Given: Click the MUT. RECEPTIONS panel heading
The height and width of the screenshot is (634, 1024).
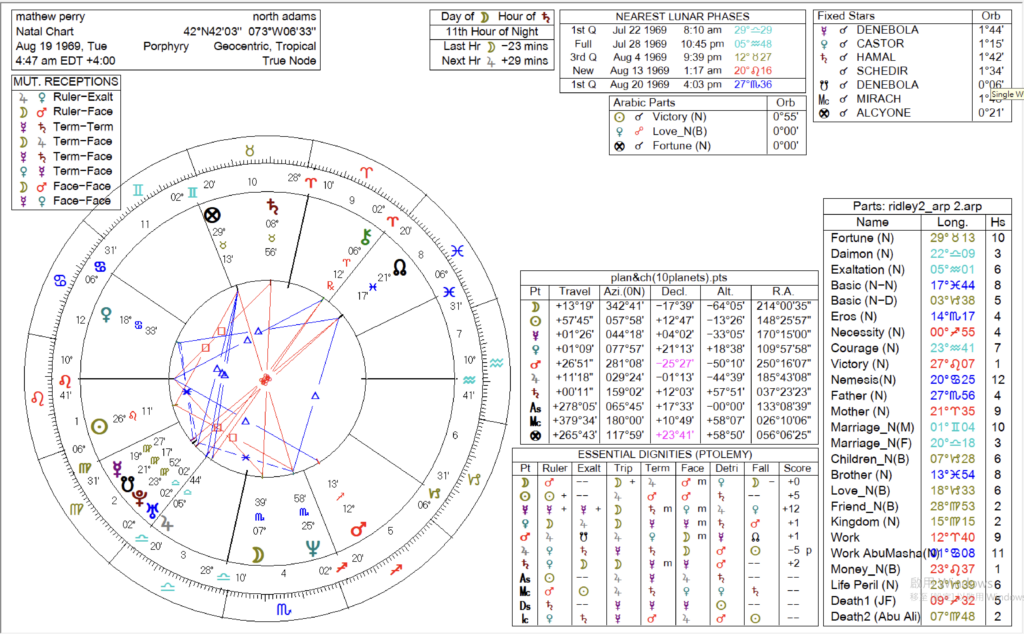Looking at the screenshot, I should (x=66, y=82).
